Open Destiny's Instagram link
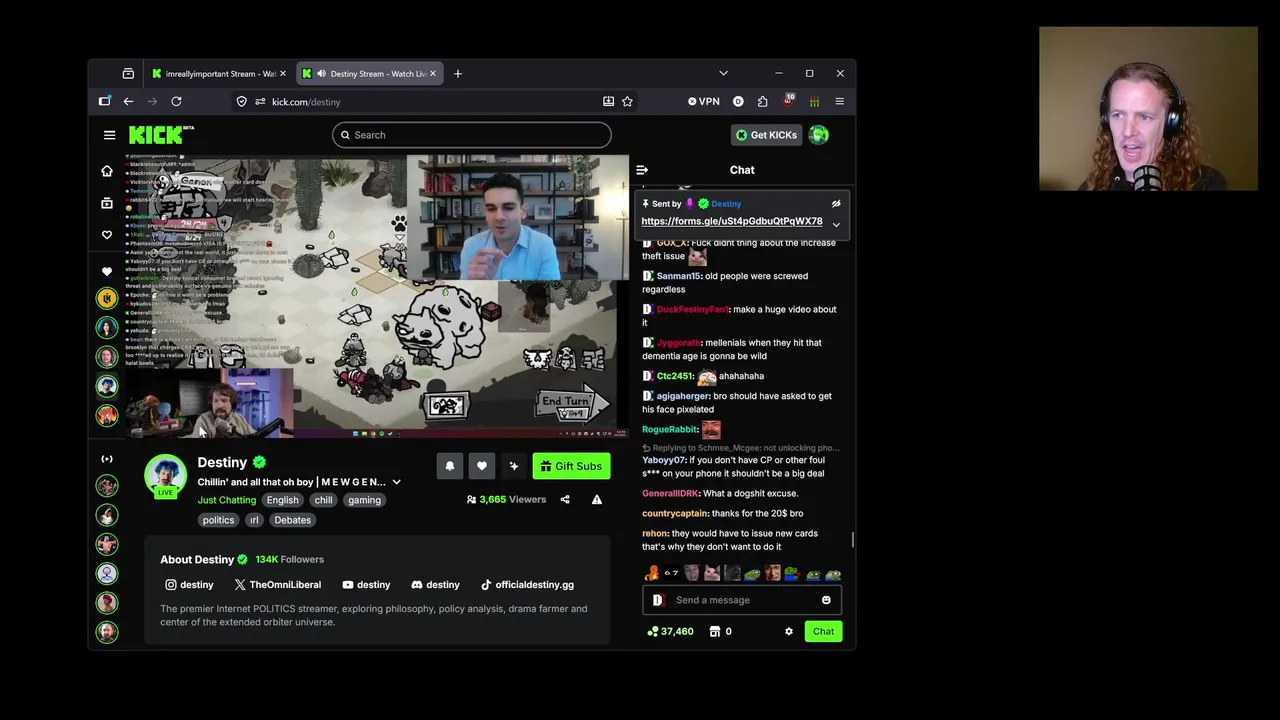1280x720 pixels. [x=189, y=585]
